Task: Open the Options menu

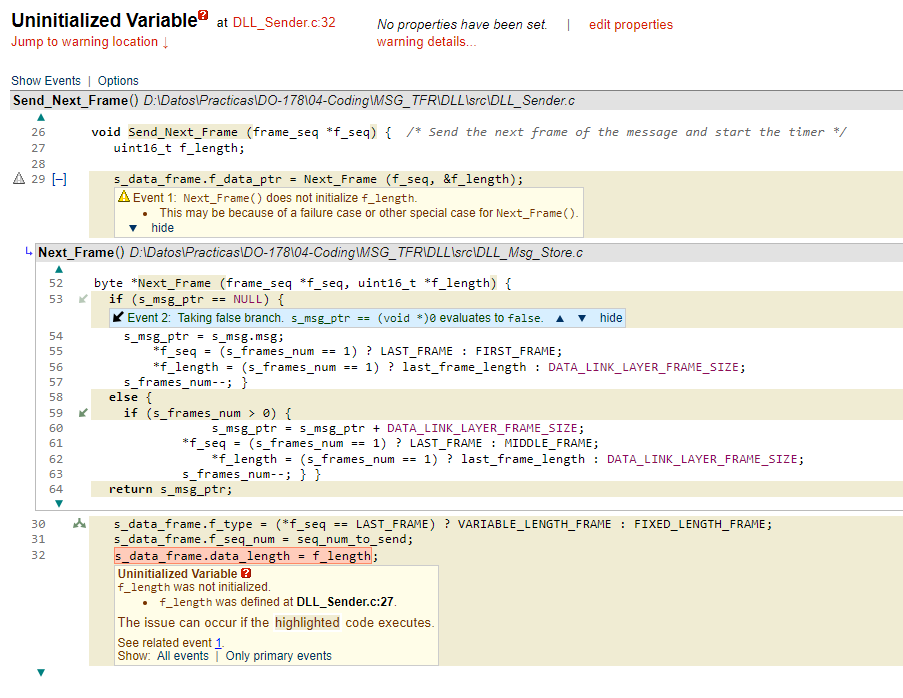Action: 118,81
